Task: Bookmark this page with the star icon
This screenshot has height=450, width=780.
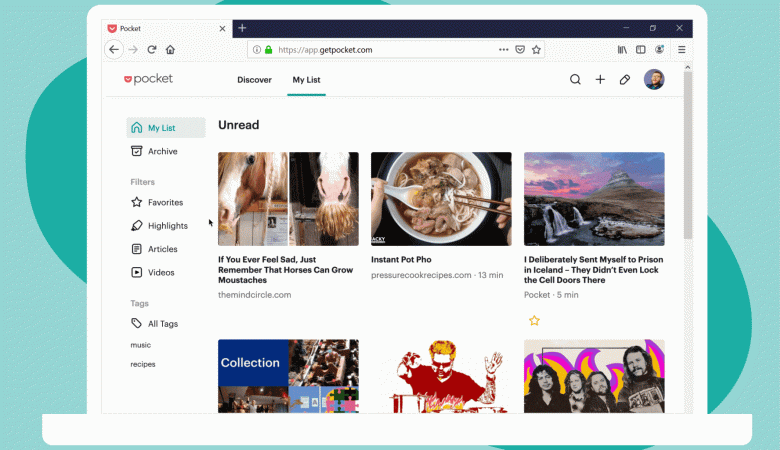Action: point(536,49)
